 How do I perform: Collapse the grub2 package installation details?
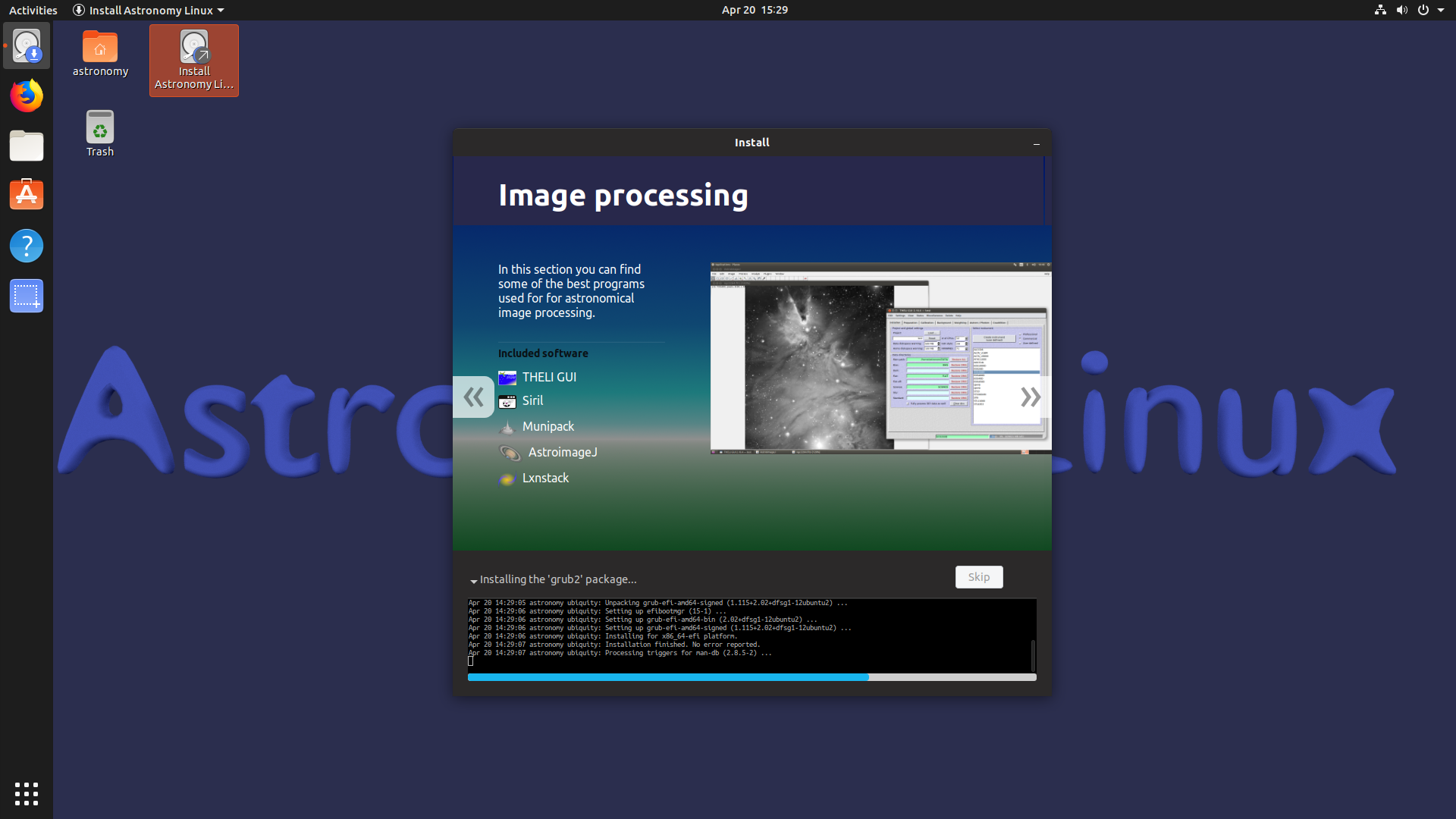click(475, 579)
